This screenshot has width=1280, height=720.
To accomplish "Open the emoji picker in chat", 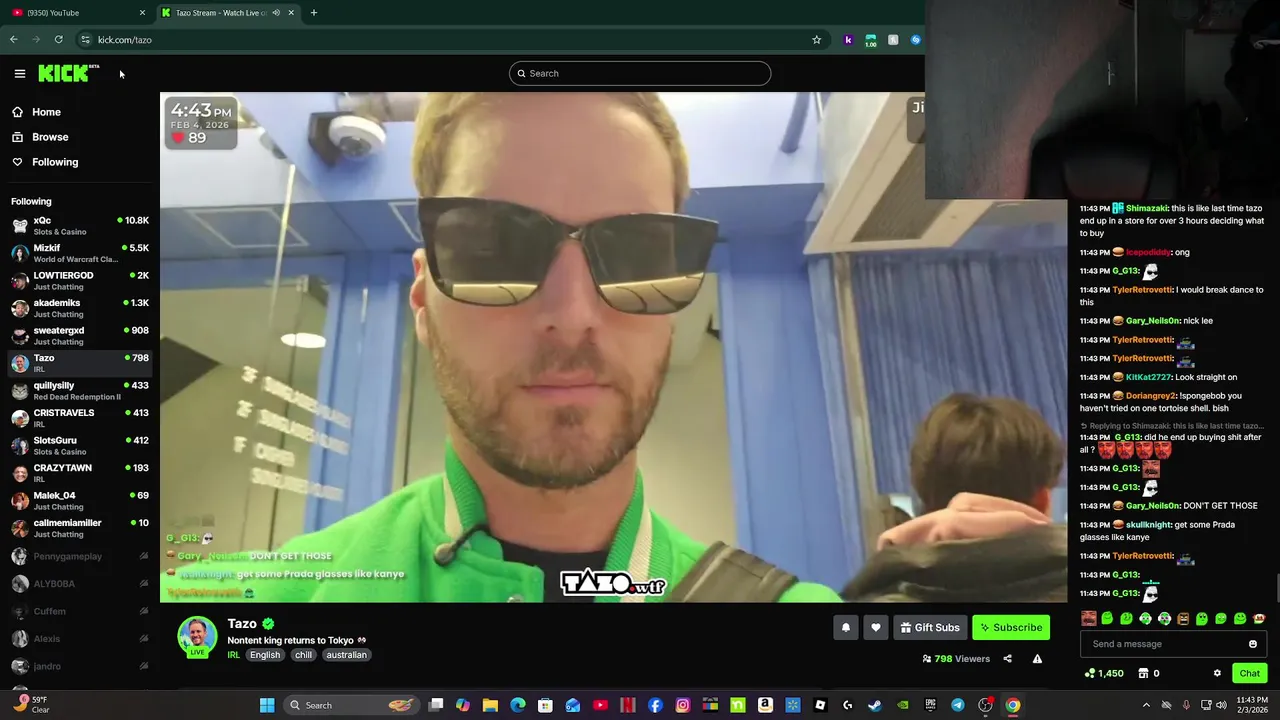I will pyautogui.click(x=1253, y=644).
